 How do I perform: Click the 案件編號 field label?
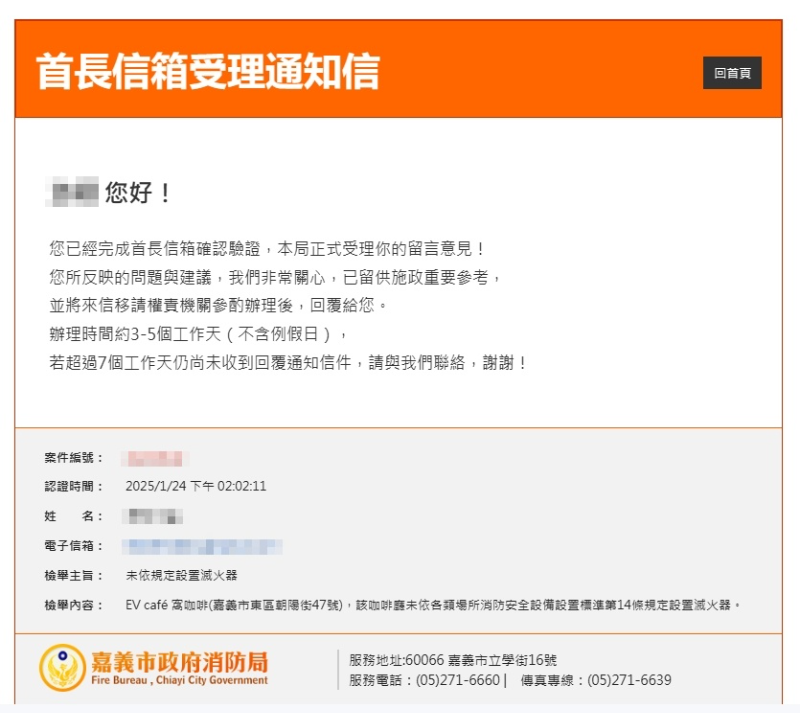tap(73, 458)
